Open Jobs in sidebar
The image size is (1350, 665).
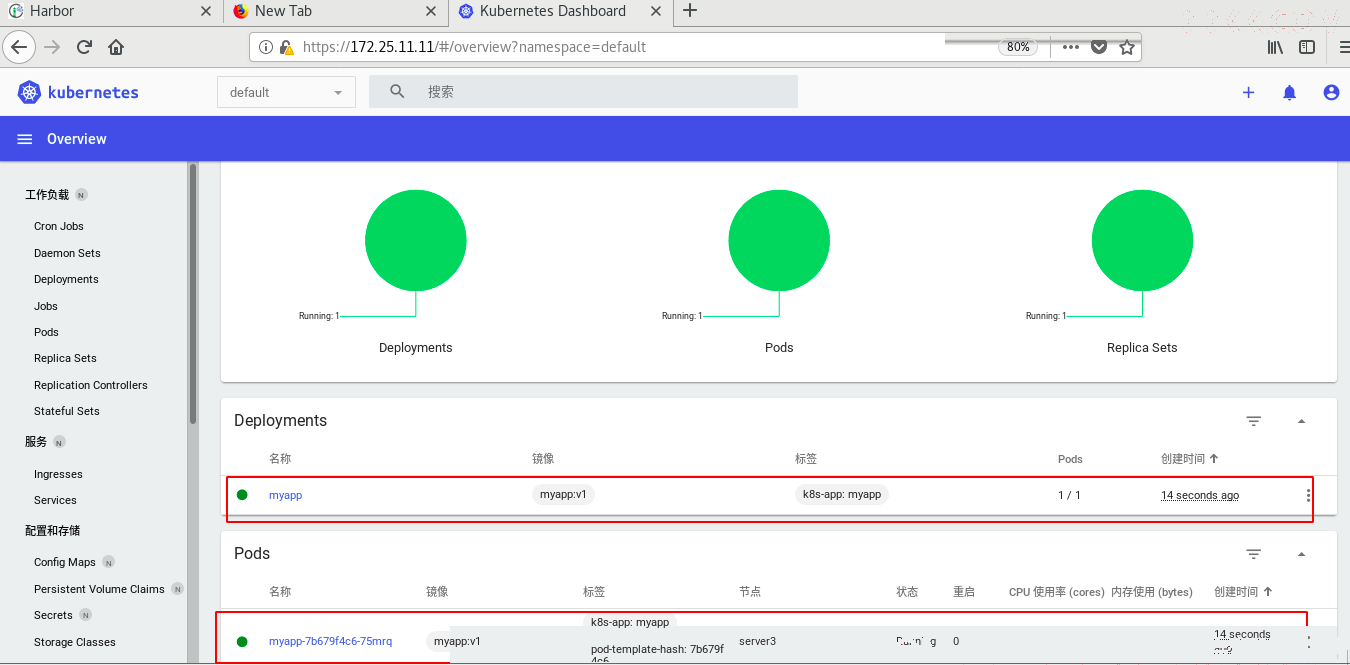pyautogui.click(x=46, y=307)
